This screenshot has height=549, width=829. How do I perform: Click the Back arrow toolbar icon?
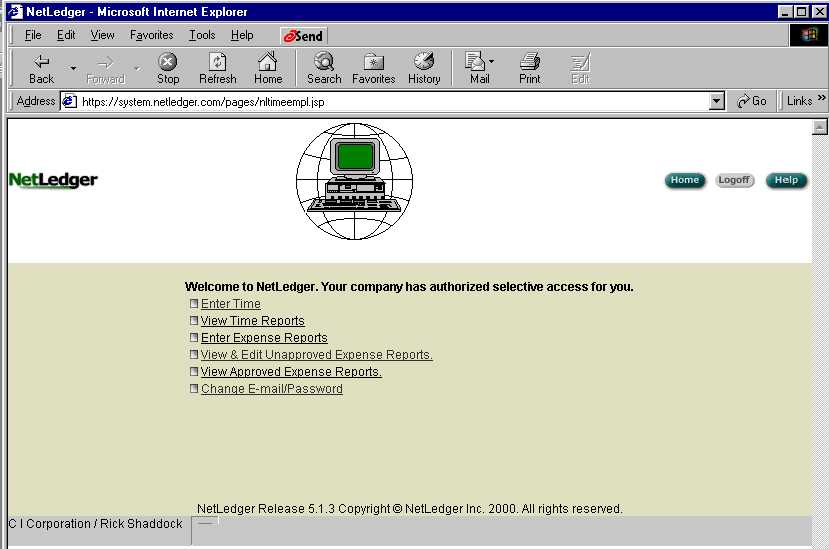[x=41, y=62]
